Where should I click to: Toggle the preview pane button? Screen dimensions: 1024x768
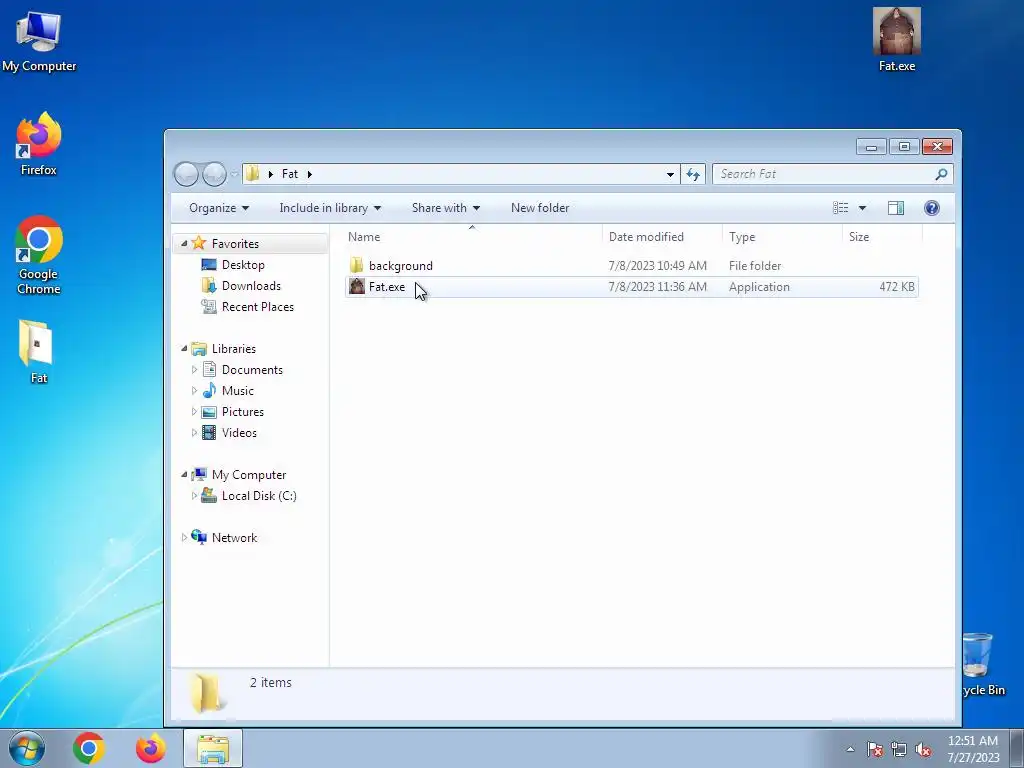(x=896, y=208)
